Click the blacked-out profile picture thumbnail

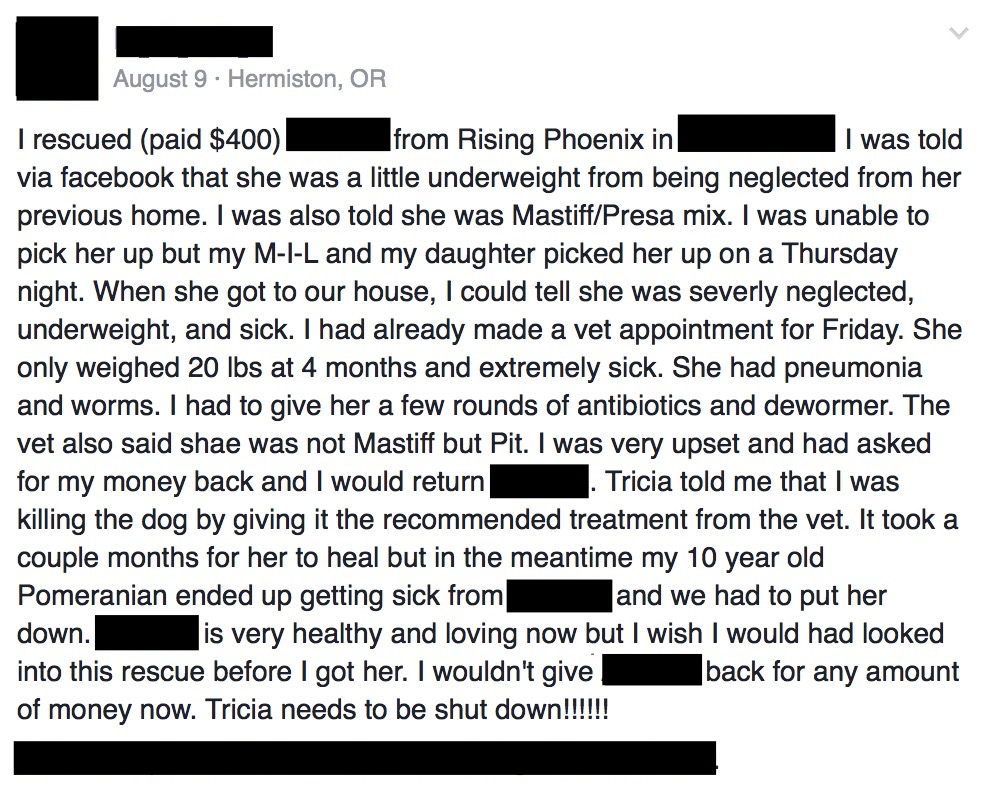tap(57, 58)
